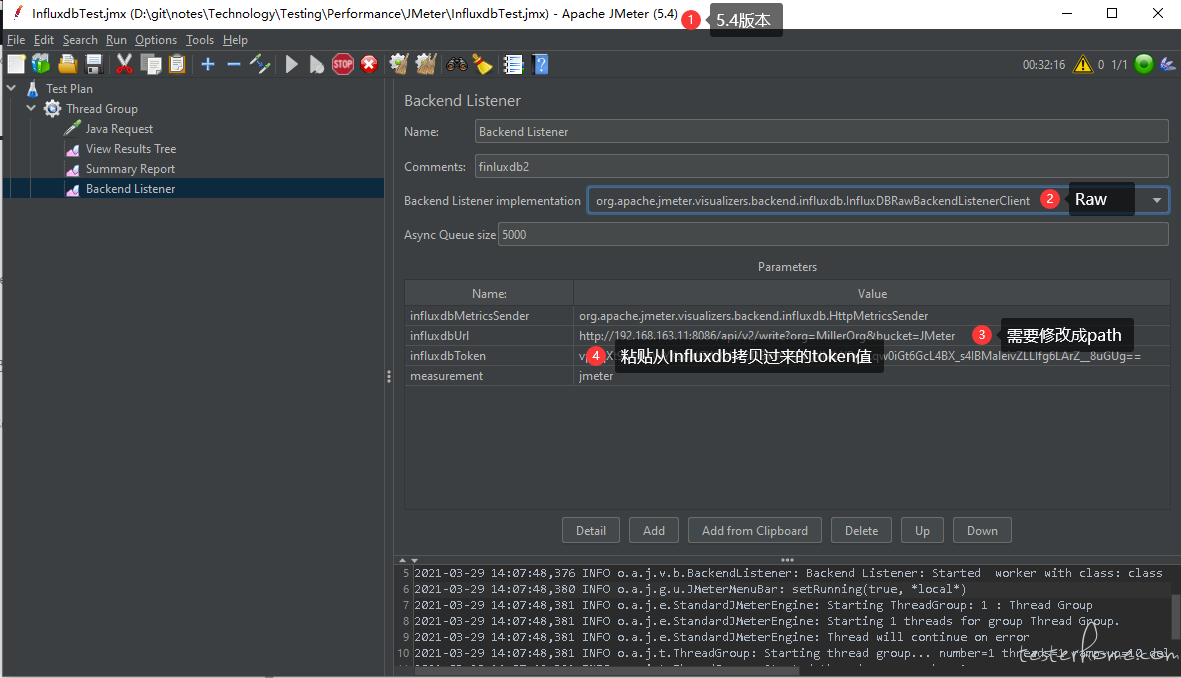Click the Toggle enable/disable icon
This screenshot has height=678, width=1181.
tap(260, 65)
